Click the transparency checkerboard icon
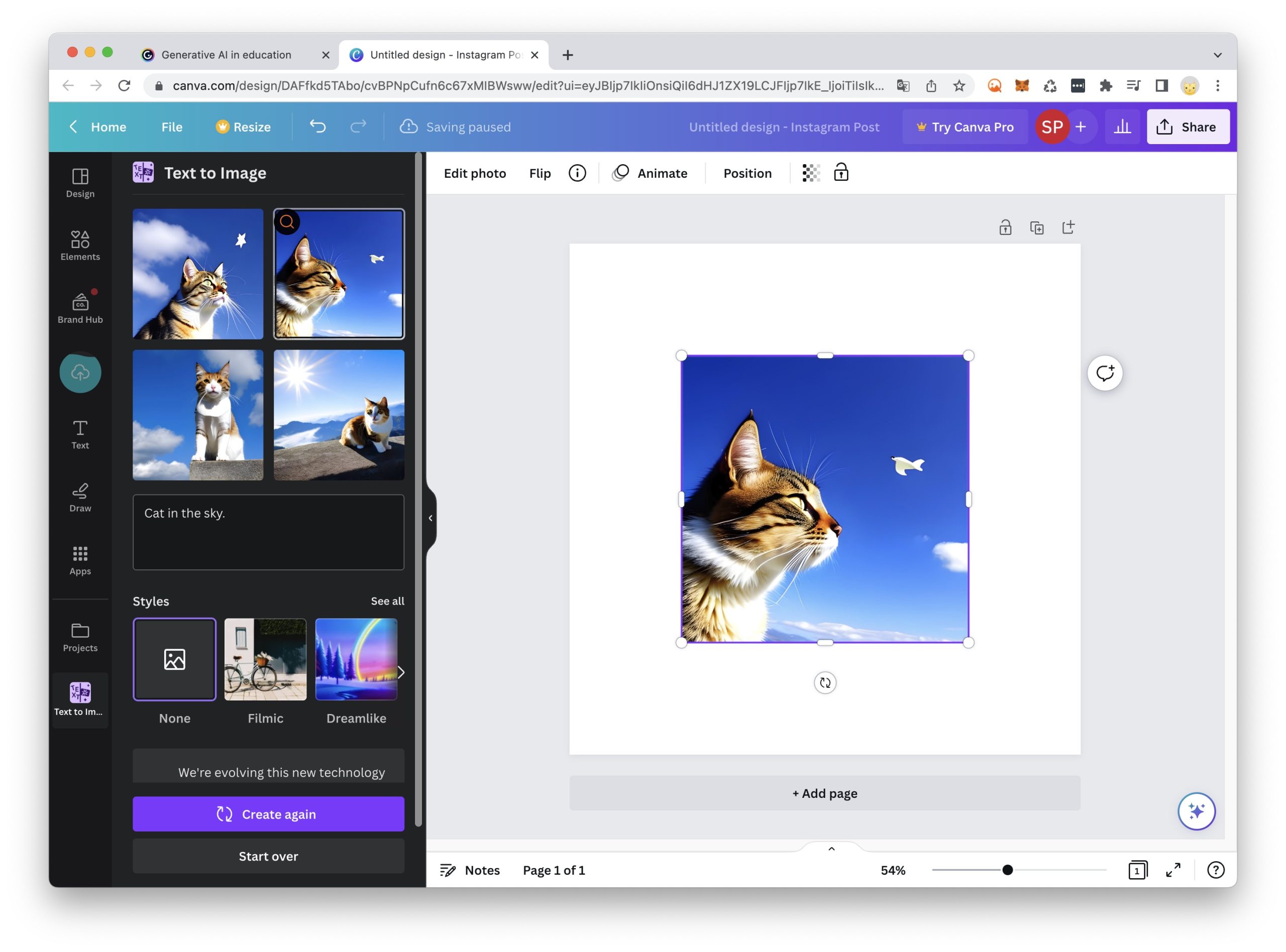This screenshot has height=952, width=1286. (810, 173)
